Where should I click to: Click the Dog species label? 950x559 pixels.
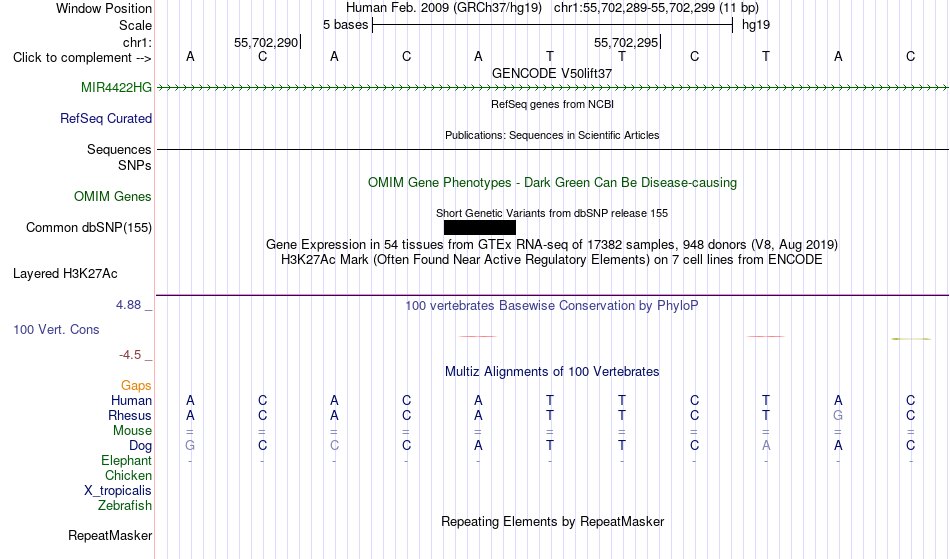coord(140,446)
